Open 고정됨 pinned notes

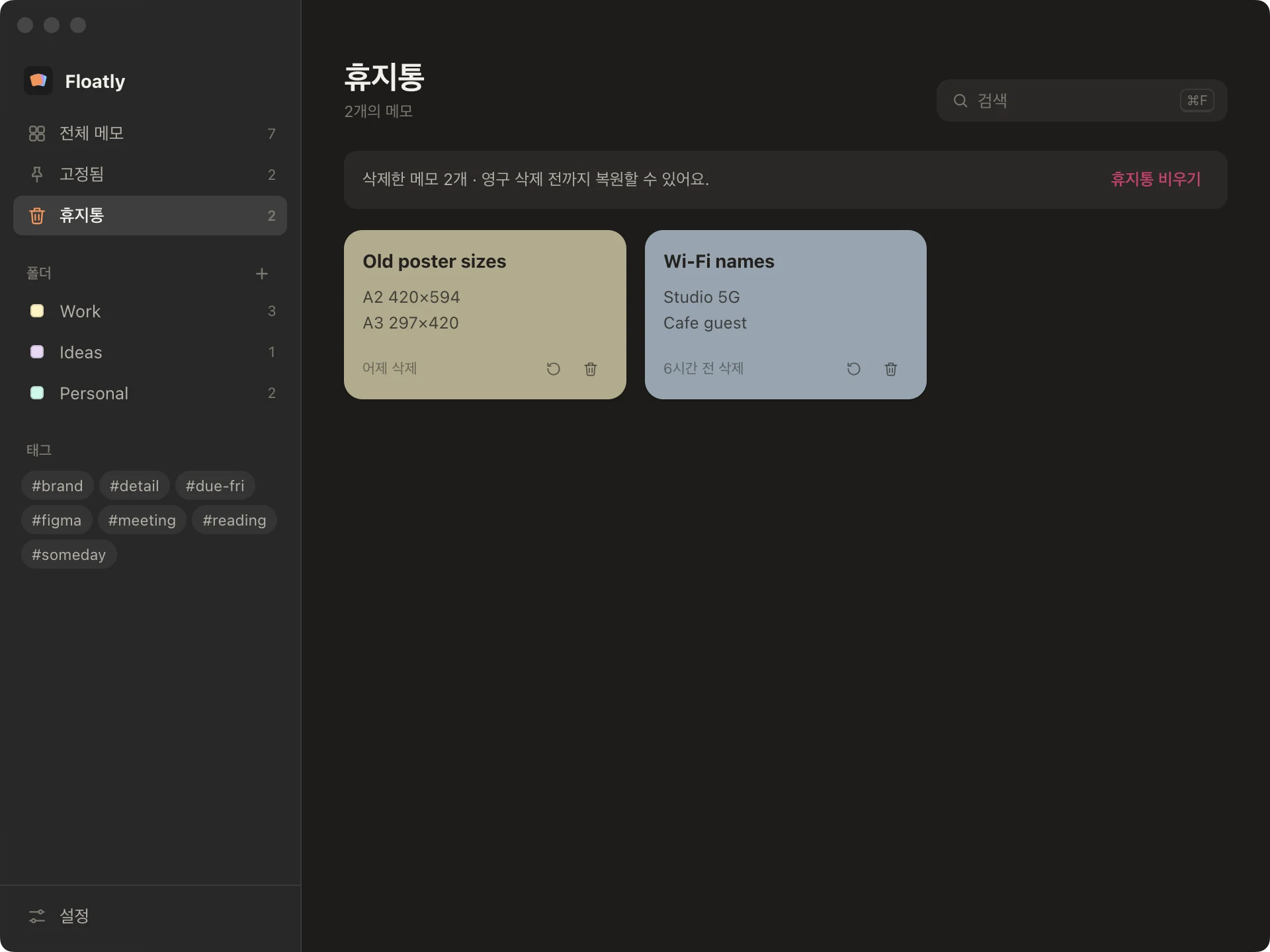coord(150,175)
